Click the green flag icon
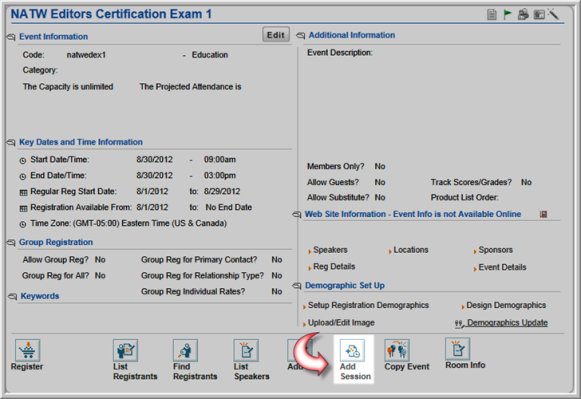581x399 pixels. [x=507, y=14]
